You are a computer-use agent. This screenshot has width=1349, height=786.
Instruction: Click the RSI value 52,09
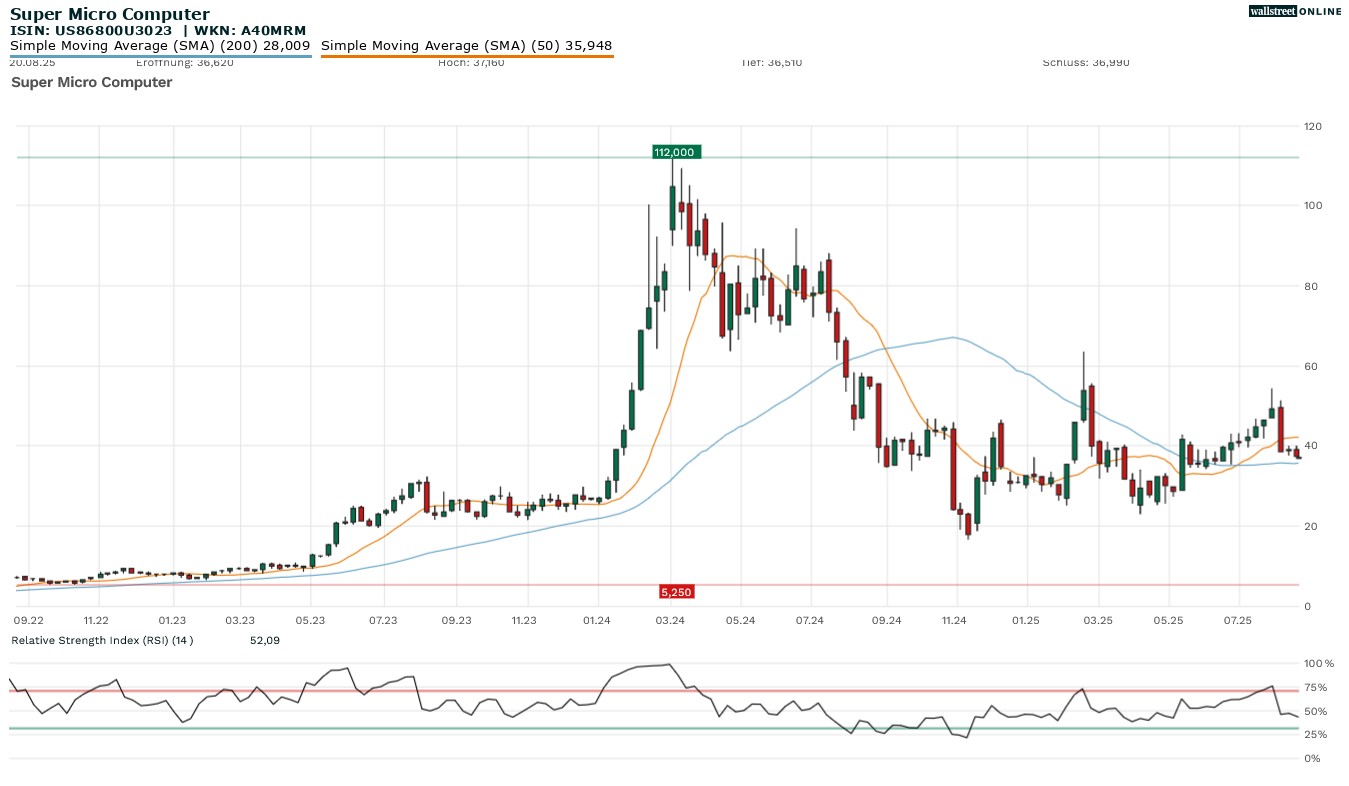click(x=265, y=640)
